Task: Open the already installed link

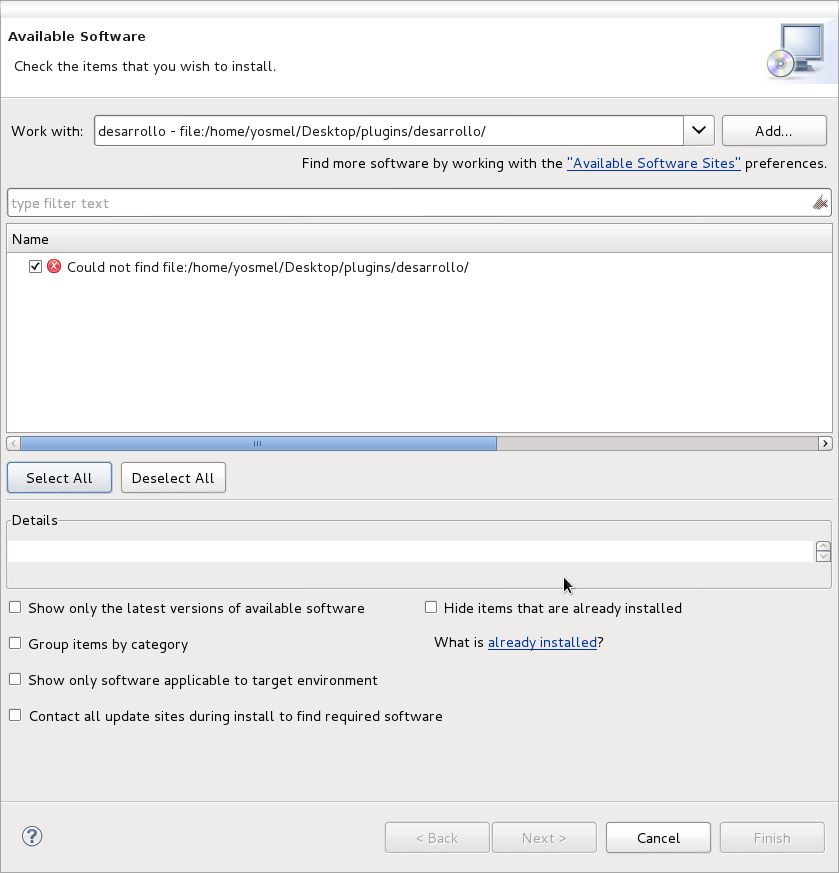Action: [x=542, y=643]
